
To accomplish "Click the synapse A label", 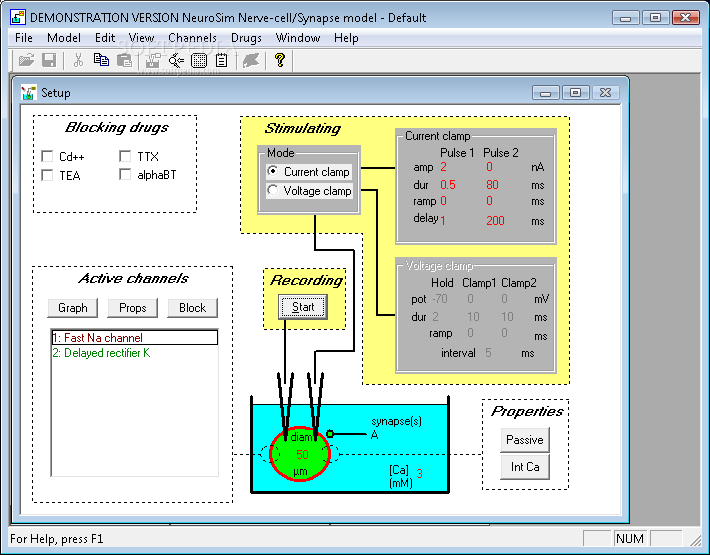I will pos(374,435).
